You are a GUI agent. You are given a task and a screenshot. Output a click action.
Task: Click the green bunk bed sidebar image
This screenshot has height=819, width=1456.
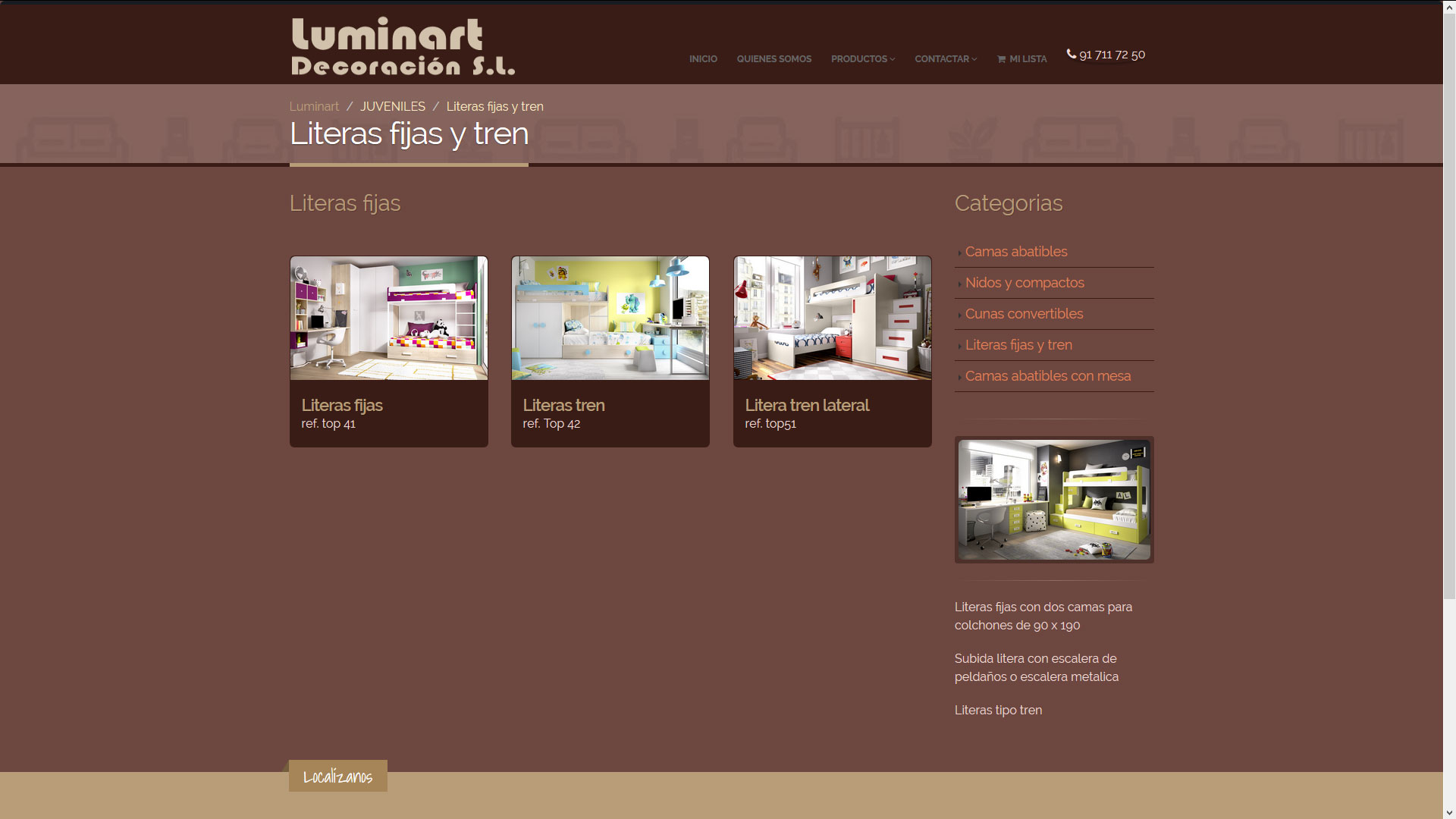coord(1053,500)
